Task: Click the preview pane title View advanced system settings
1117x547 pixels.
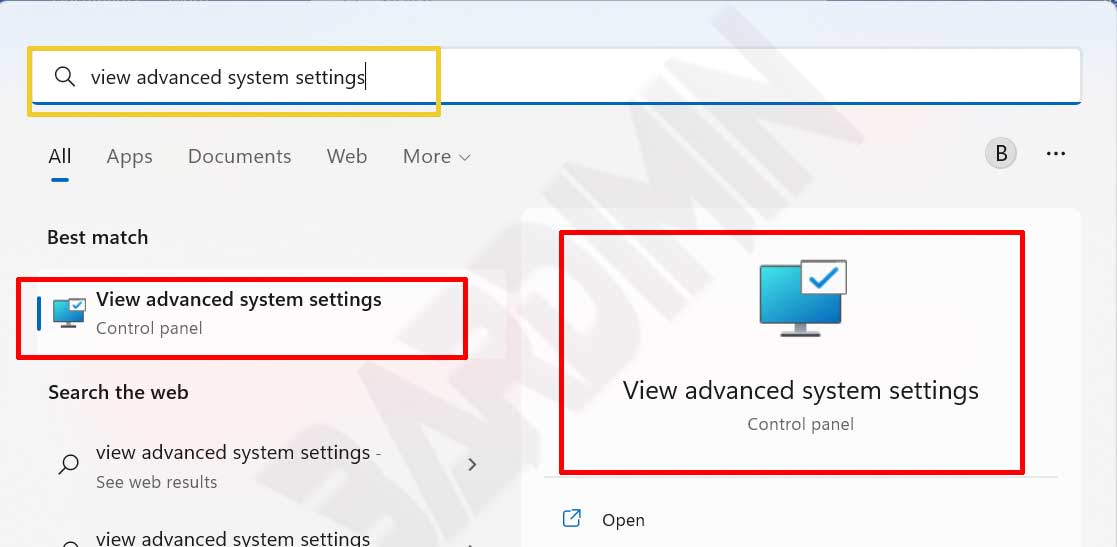Action: tap(800, 390)
